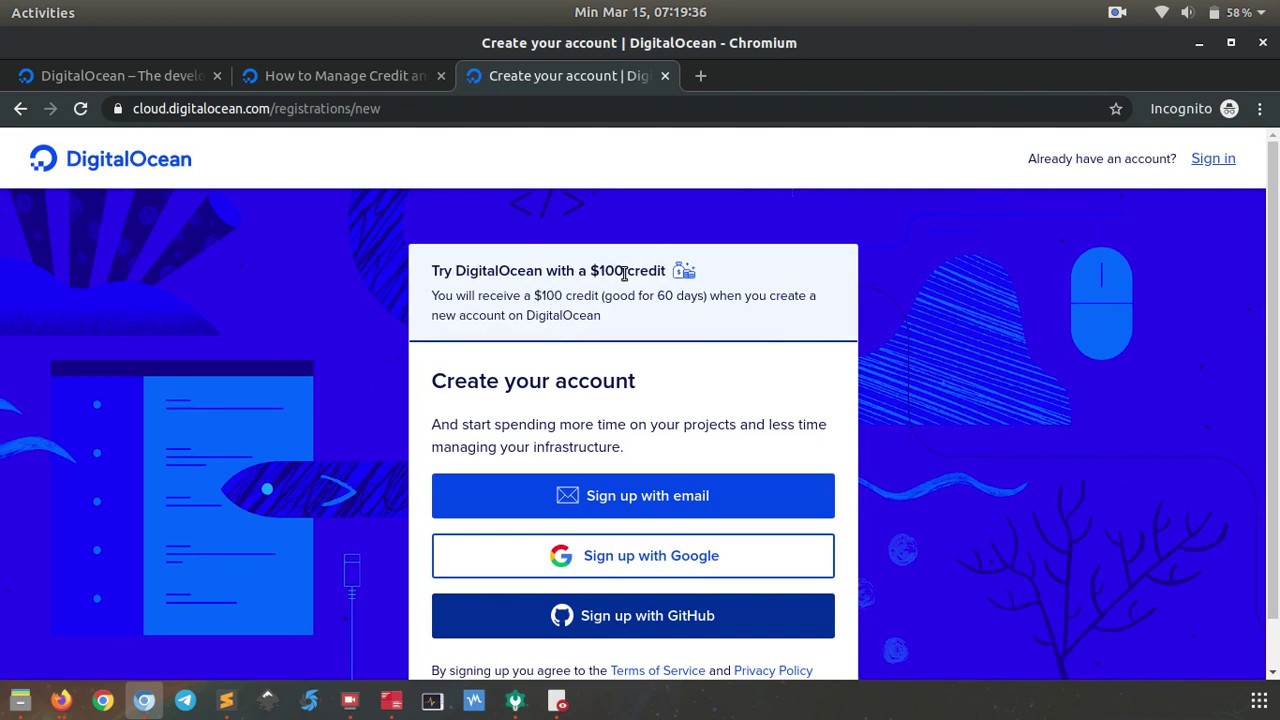The image size is (1280, 720).
Task: Click Sign up with GitHub button
Action: [633, 616]
